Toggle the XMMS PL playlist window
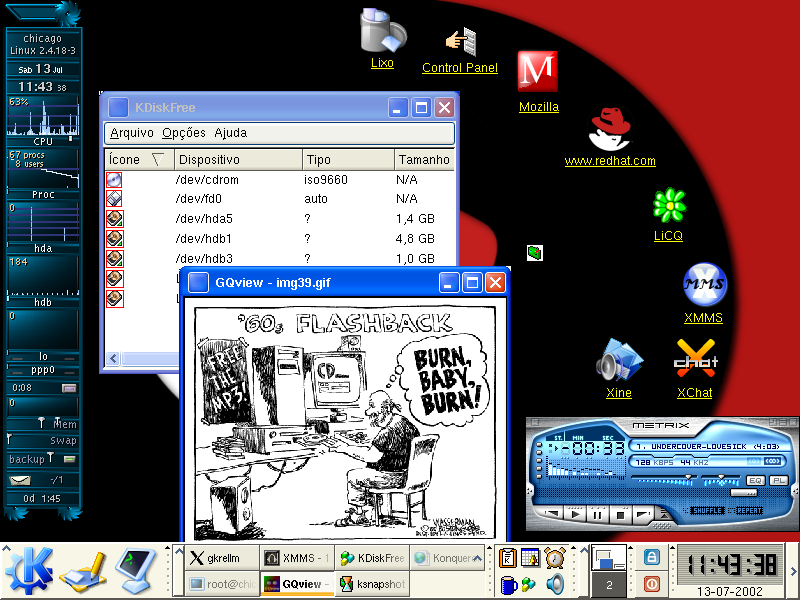Image resolution: width=800 pixels, height=600 pixels. click(x=779, y=481)
